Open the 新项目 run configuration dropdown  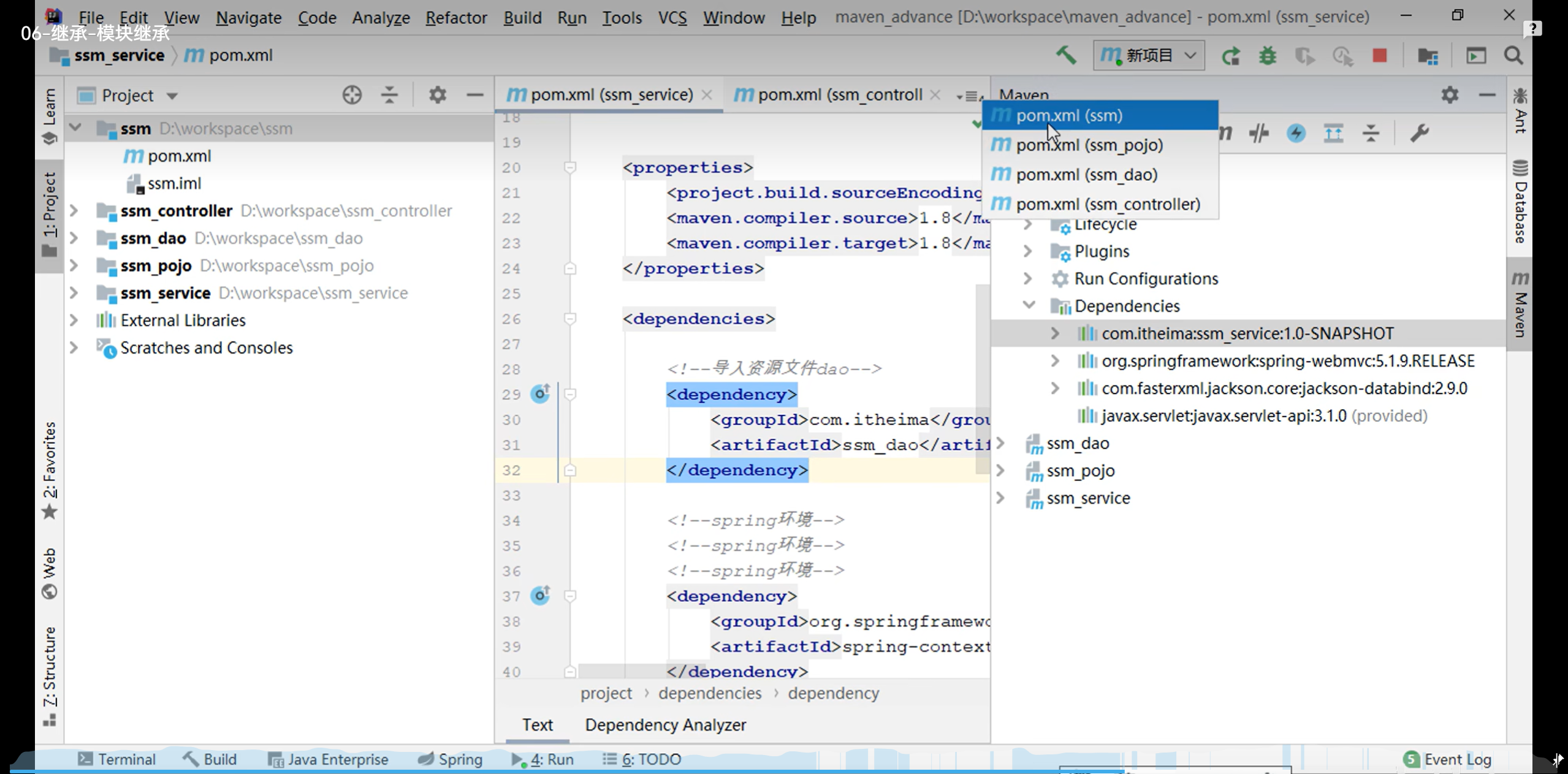pyautogui.click(x=1148, y=56)
